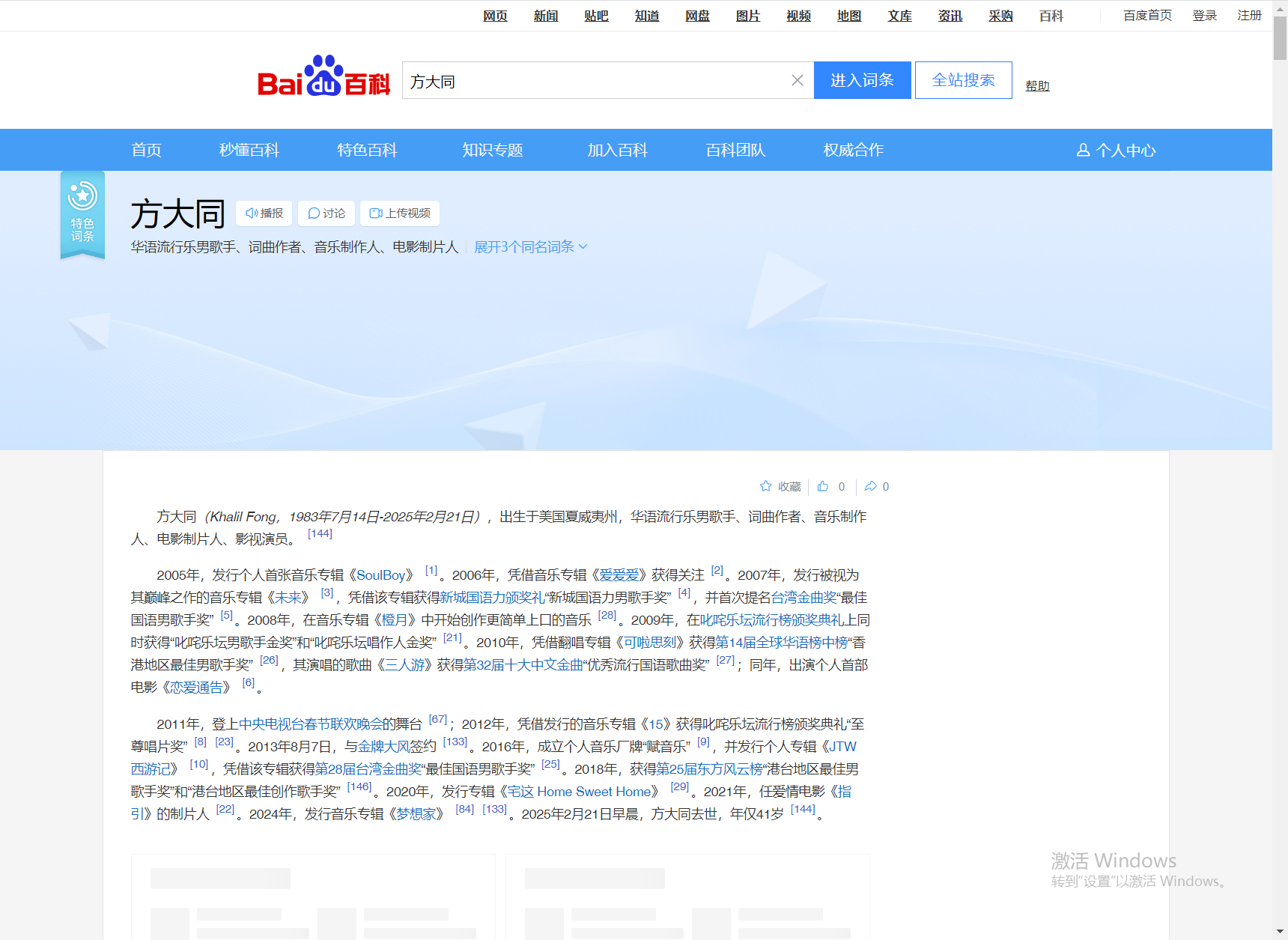1288x940 pixels.
Task: Open the 三人游 song link
Action: 405,665
